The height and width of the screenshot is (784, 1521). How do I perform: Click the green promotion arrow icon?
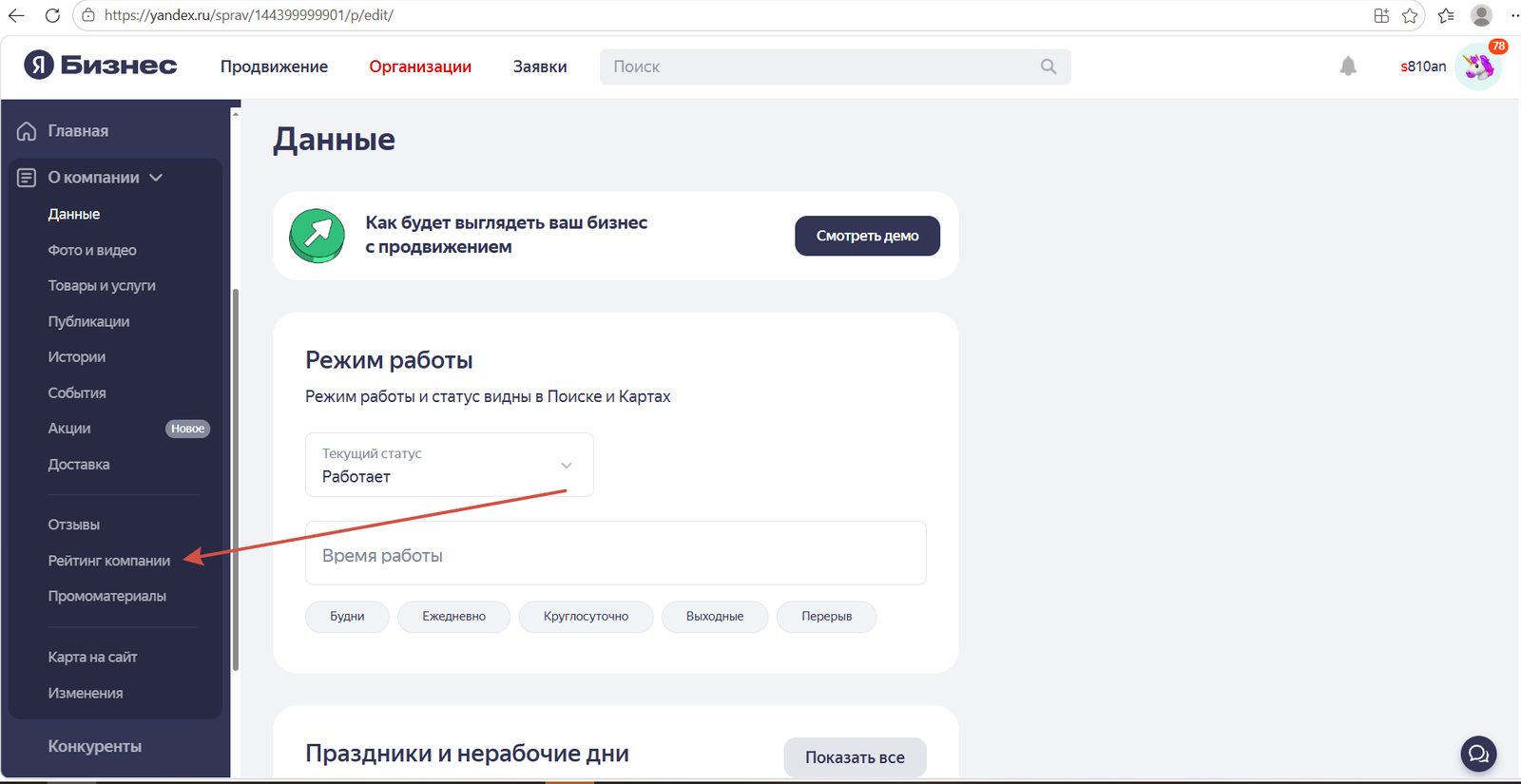[317, 236]
